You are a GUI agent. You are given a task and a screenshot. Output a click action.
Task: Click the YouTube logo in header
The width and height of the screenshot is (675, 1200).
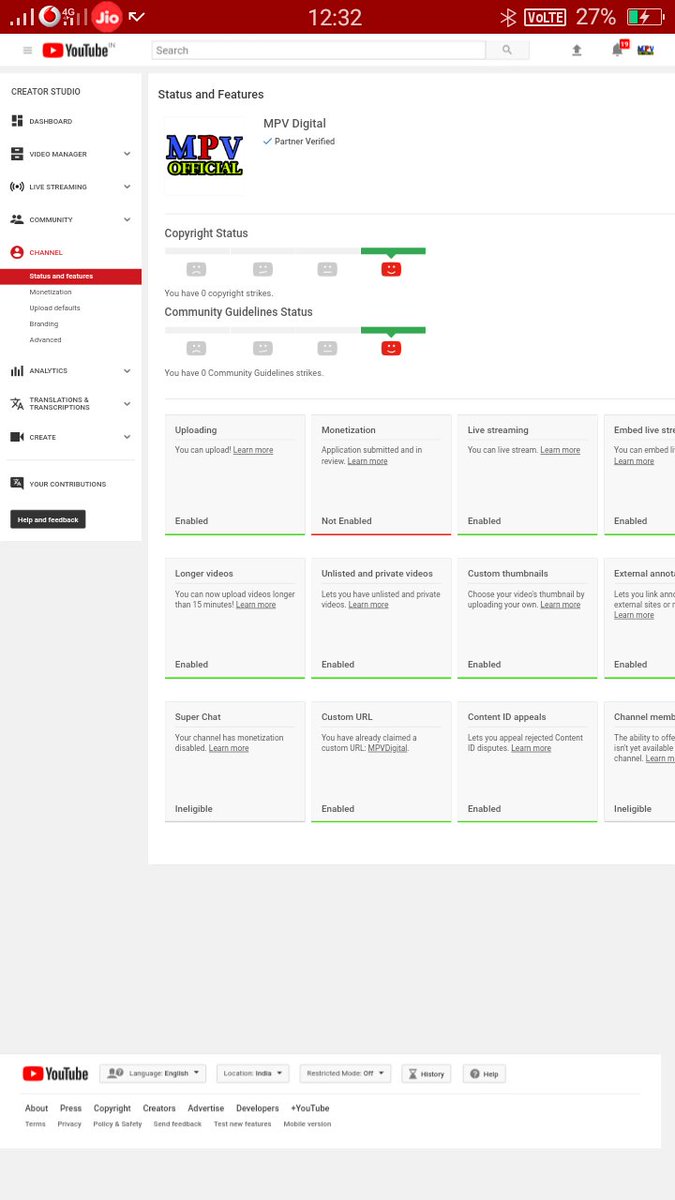[77, 50]
